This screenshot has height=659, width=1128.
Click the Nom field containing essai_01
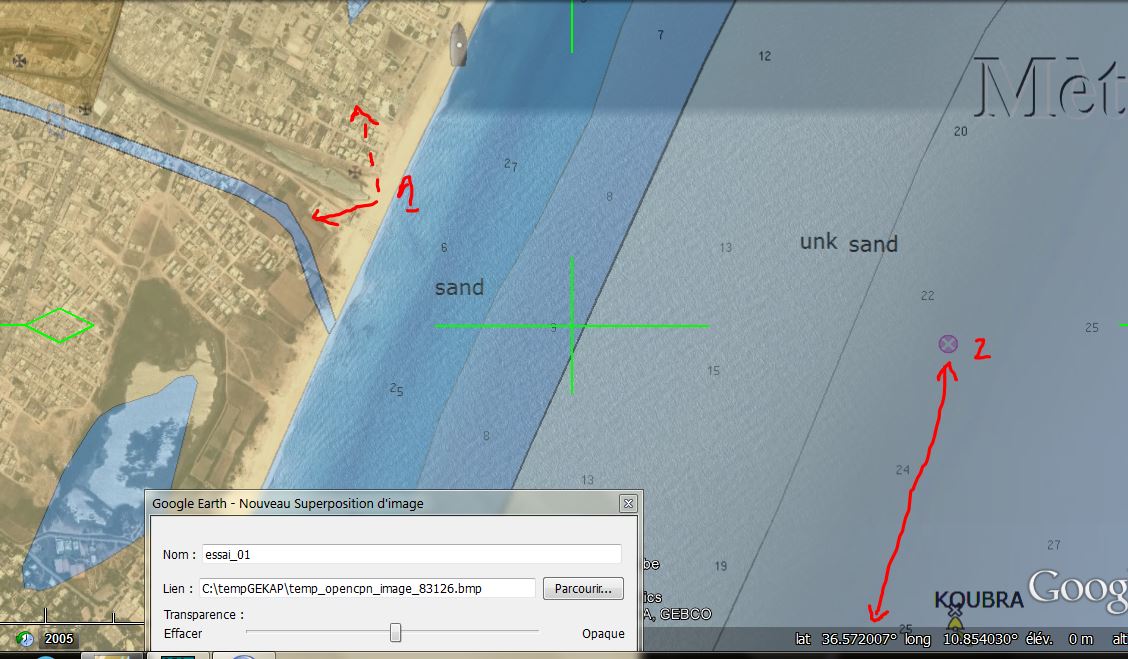click(x=411, y=554)
